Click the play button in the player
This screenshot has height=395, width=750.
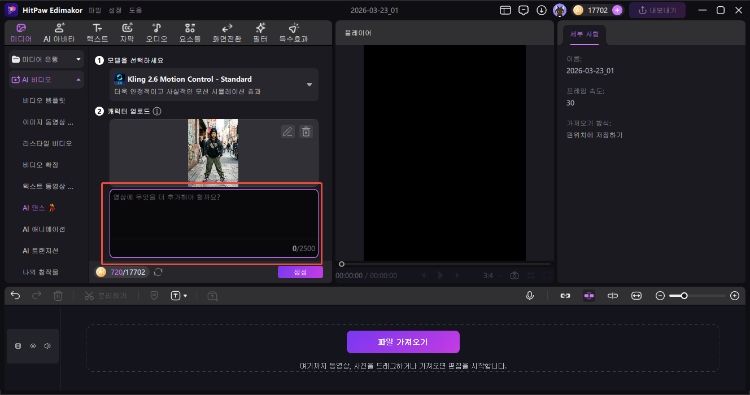(x=440, y=275)
